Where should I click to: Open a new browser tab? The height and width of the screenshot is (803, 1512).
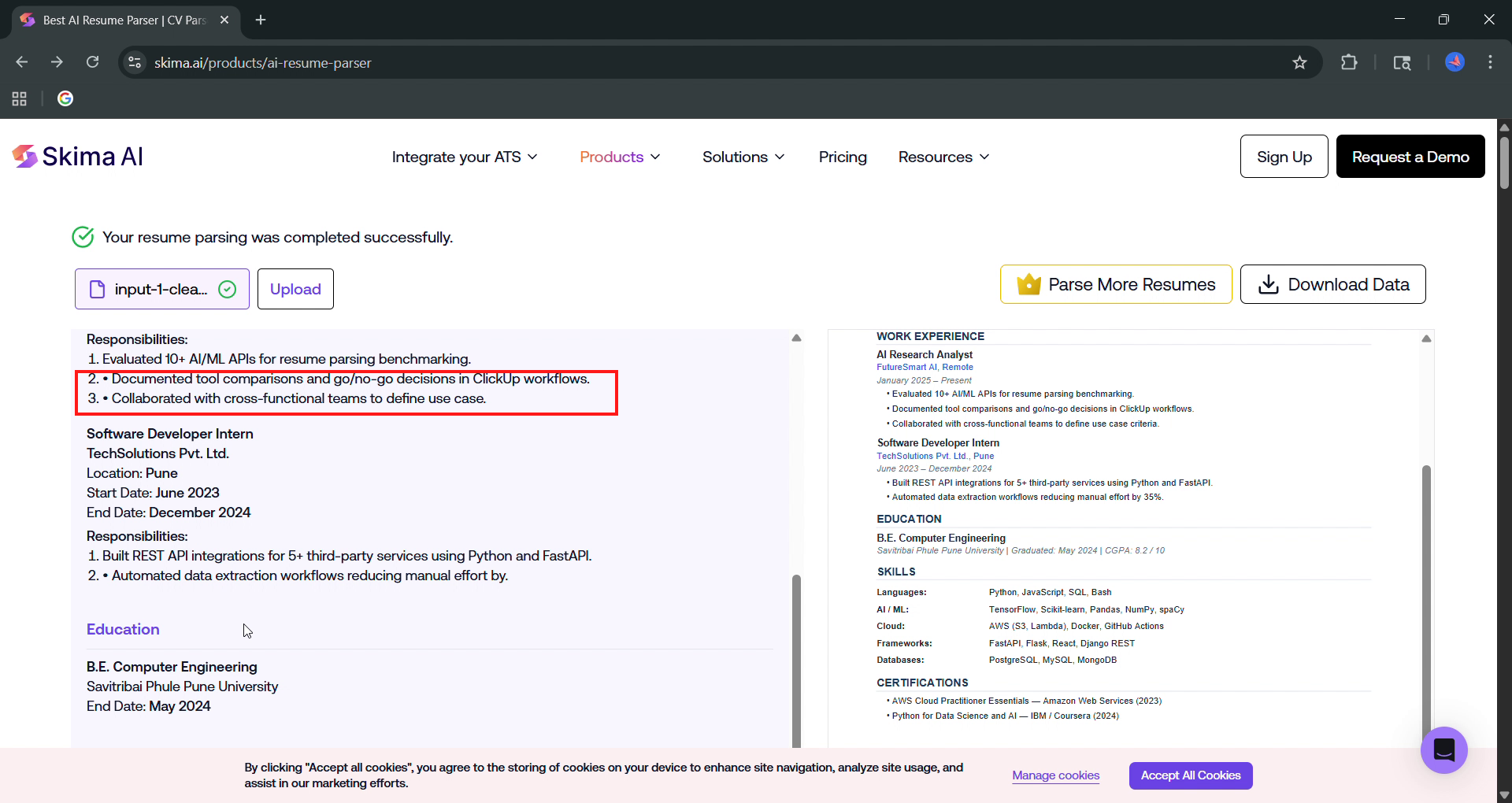click(261, 20)
